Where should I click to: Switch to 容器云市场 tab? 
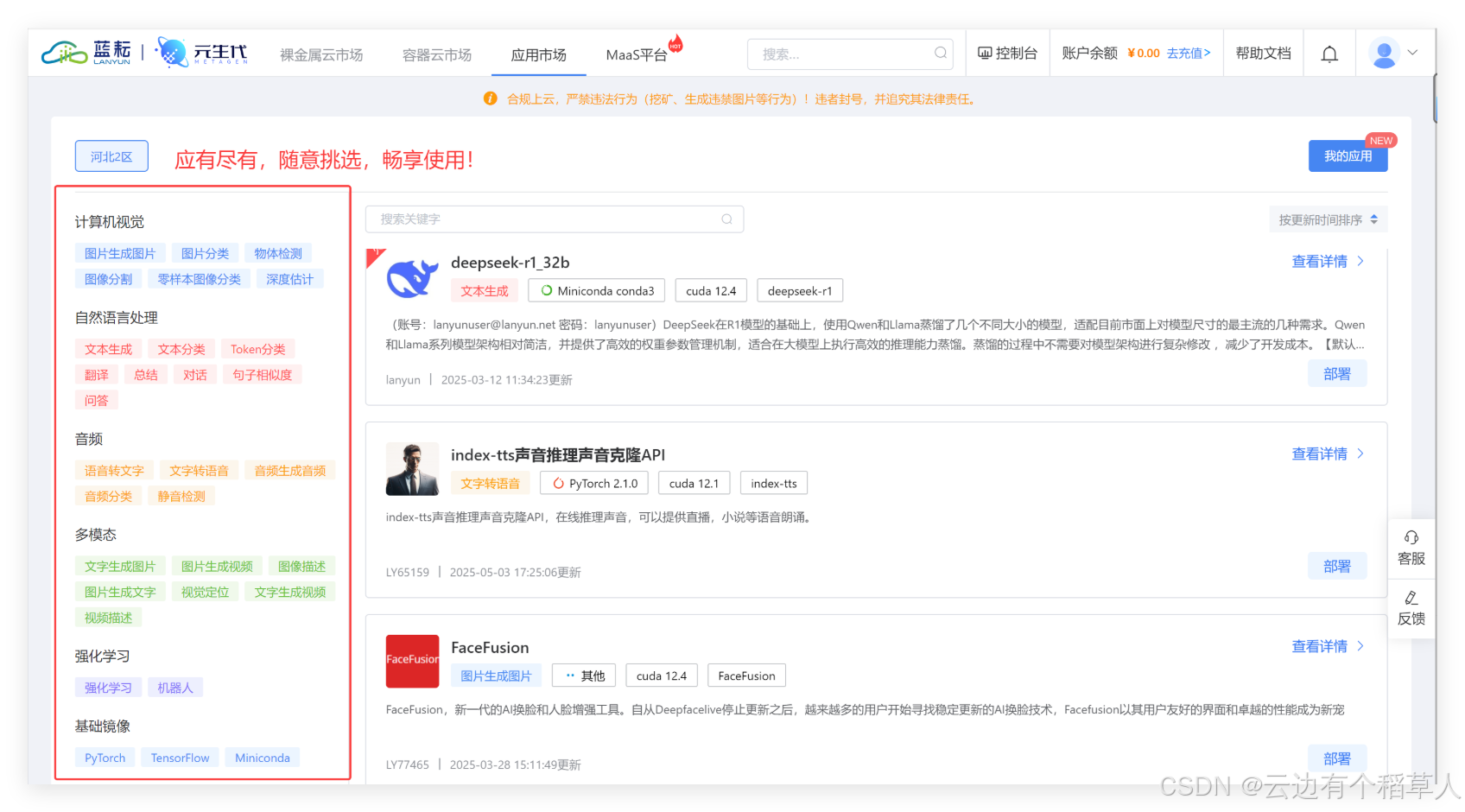(437, 55)
